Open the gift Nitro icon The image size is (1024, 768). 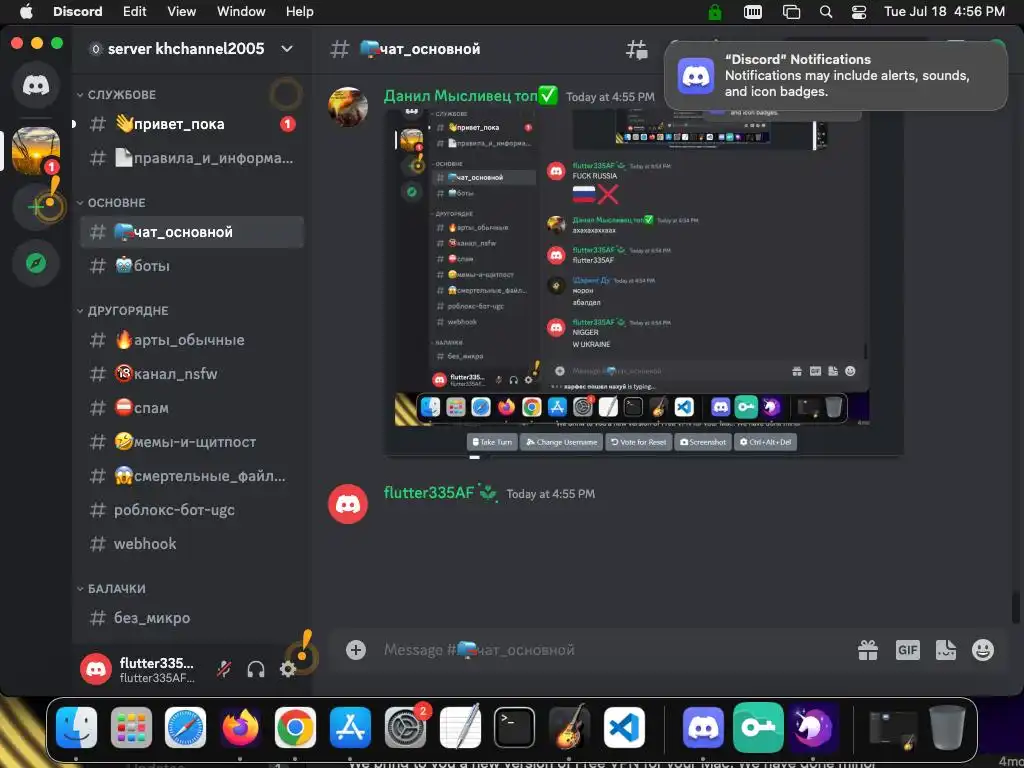pos(868,650)
